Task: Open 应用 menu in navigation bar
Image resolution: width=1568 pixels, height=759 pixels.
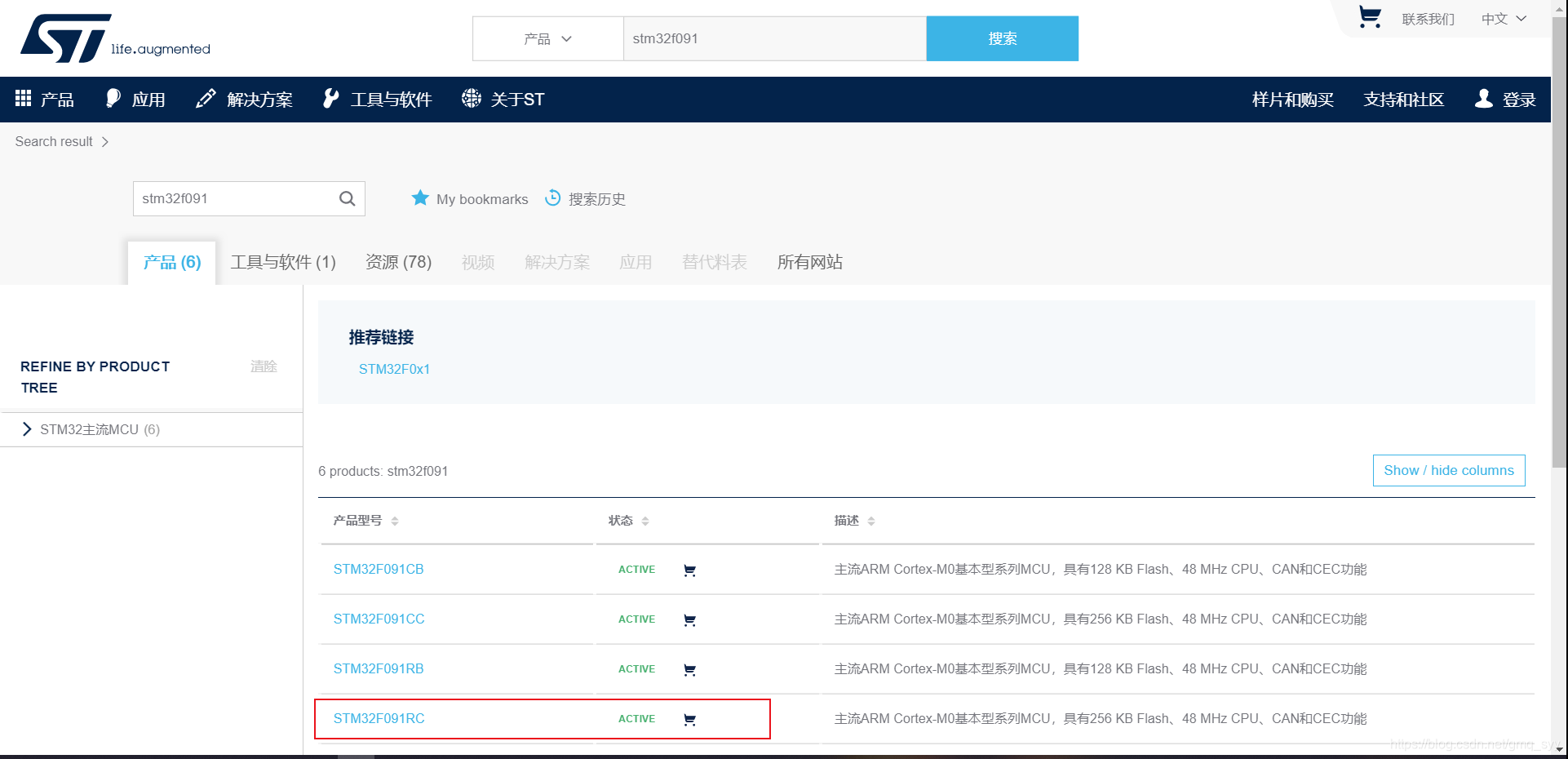Action: [x=148, y=100]
